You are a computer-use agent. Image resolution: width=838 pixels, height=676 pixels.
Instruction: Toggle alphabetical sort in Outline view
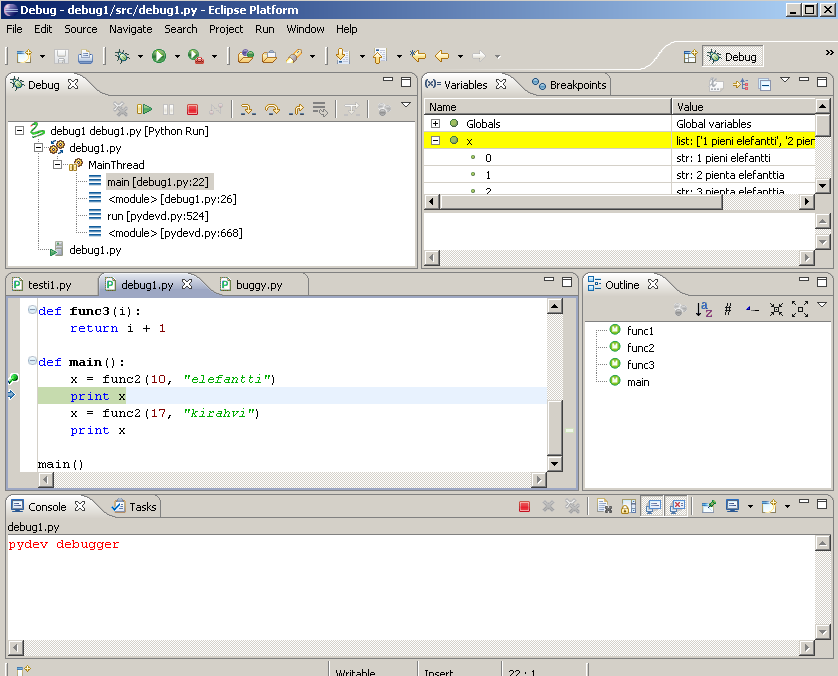[x=703, y=310]
